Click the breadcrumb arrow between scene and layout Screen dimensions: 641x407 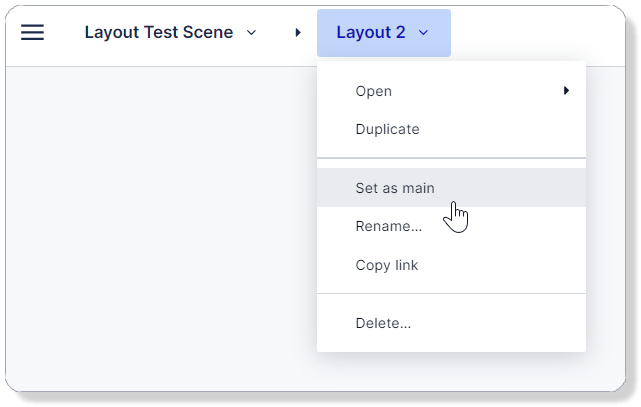298,33
